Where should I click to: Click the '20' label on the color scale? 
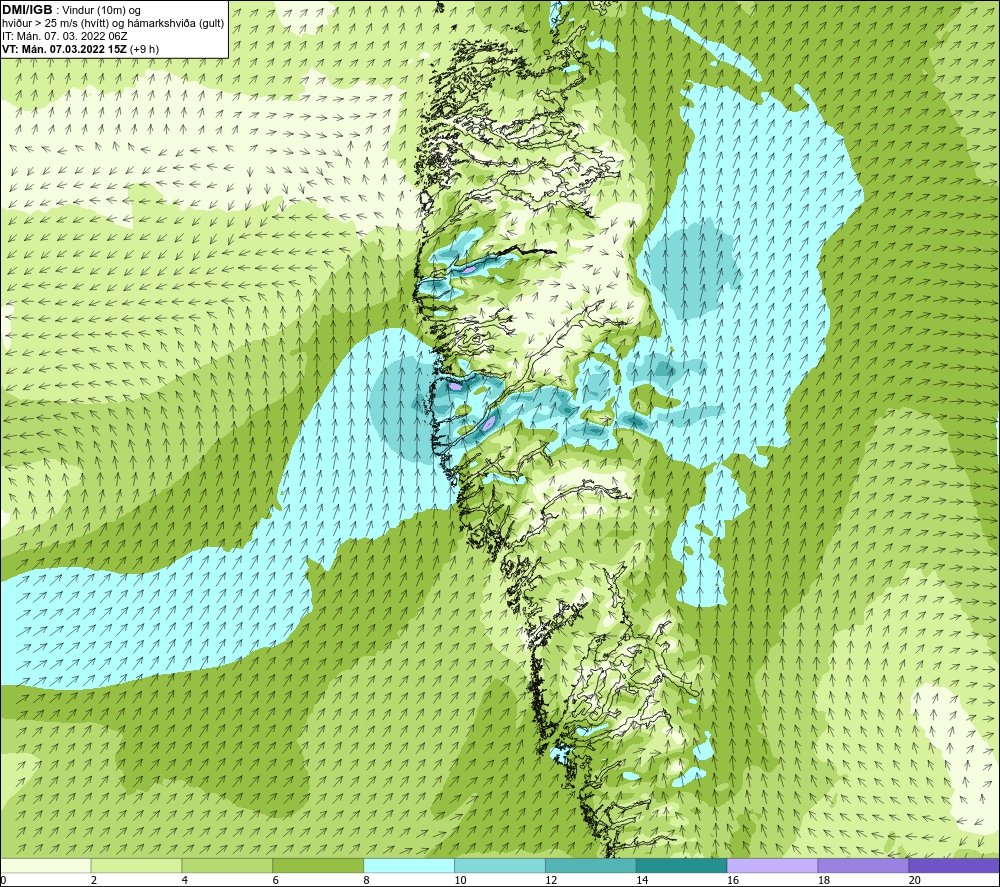(x=915, y=881)
